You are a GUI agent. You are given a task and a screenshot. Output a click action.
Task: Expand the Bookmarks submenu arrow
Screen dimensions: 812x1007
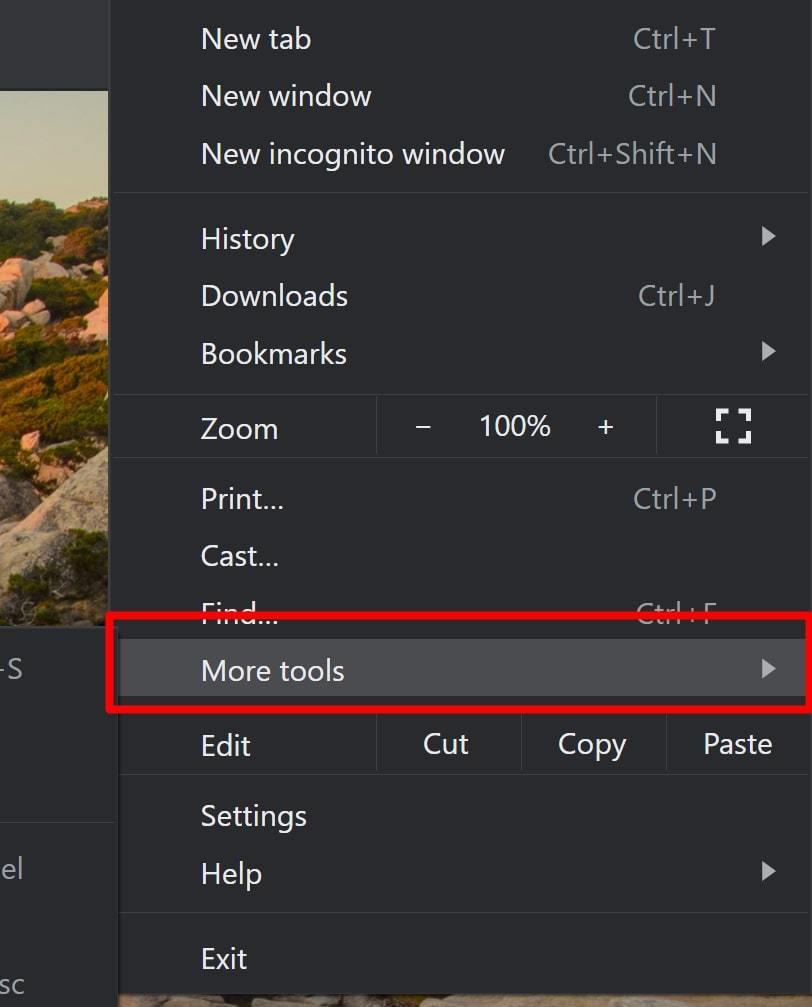(x=768, y=351)
